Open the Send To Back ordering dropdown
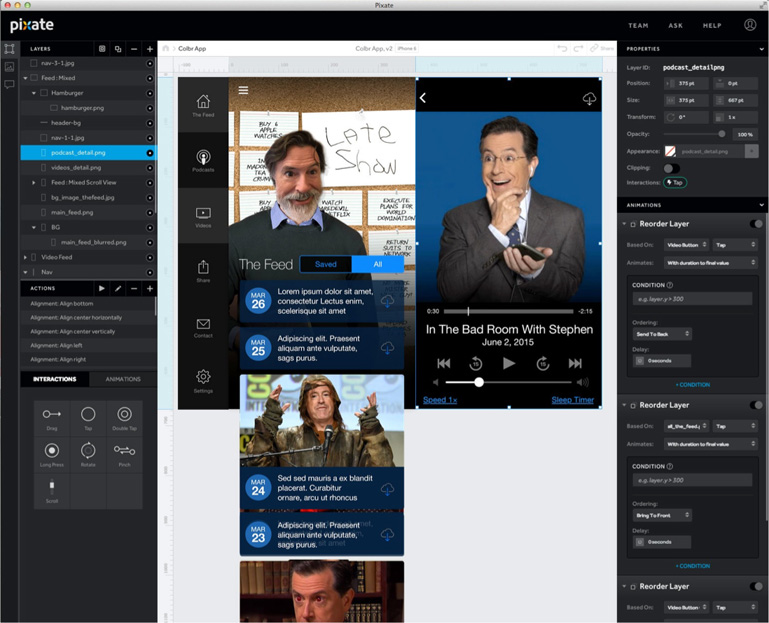769x623 pixels. 662,334
